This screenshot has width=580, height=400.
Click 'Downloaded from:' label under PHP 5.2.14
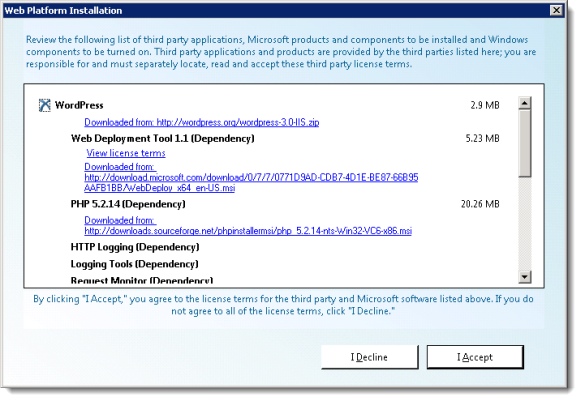click(x=120, y=220)
